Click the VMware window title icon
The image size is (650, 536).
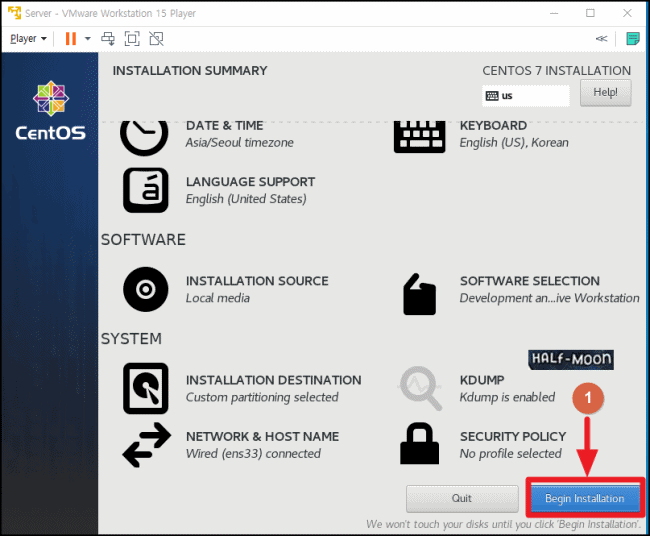(15, 13)
